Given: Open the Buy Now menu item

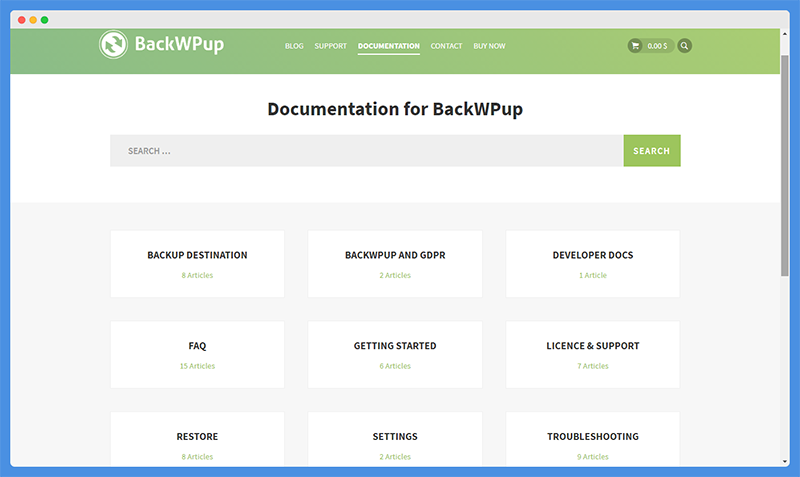Looking at the screenshot, I should (x=489, y=46).
